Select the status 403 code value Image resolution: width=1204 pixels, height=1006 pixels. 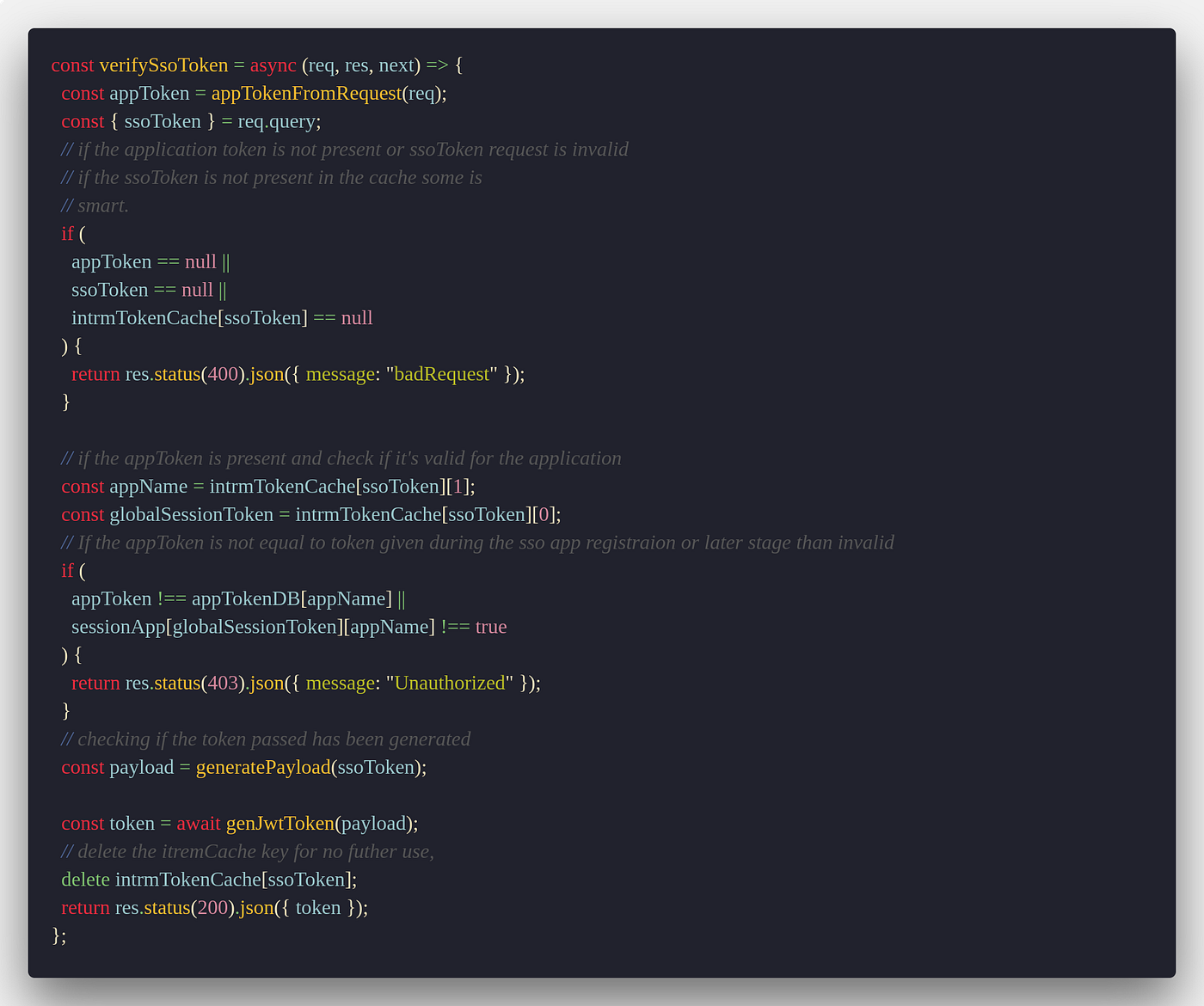click(x=222, y=683)
